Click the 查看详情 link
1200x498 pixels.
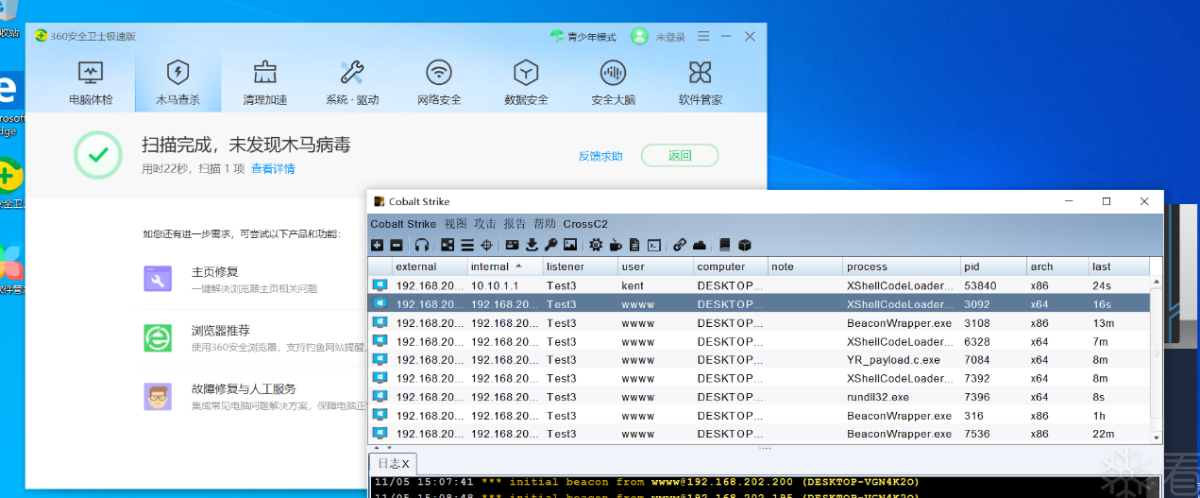tap(273, 169)
